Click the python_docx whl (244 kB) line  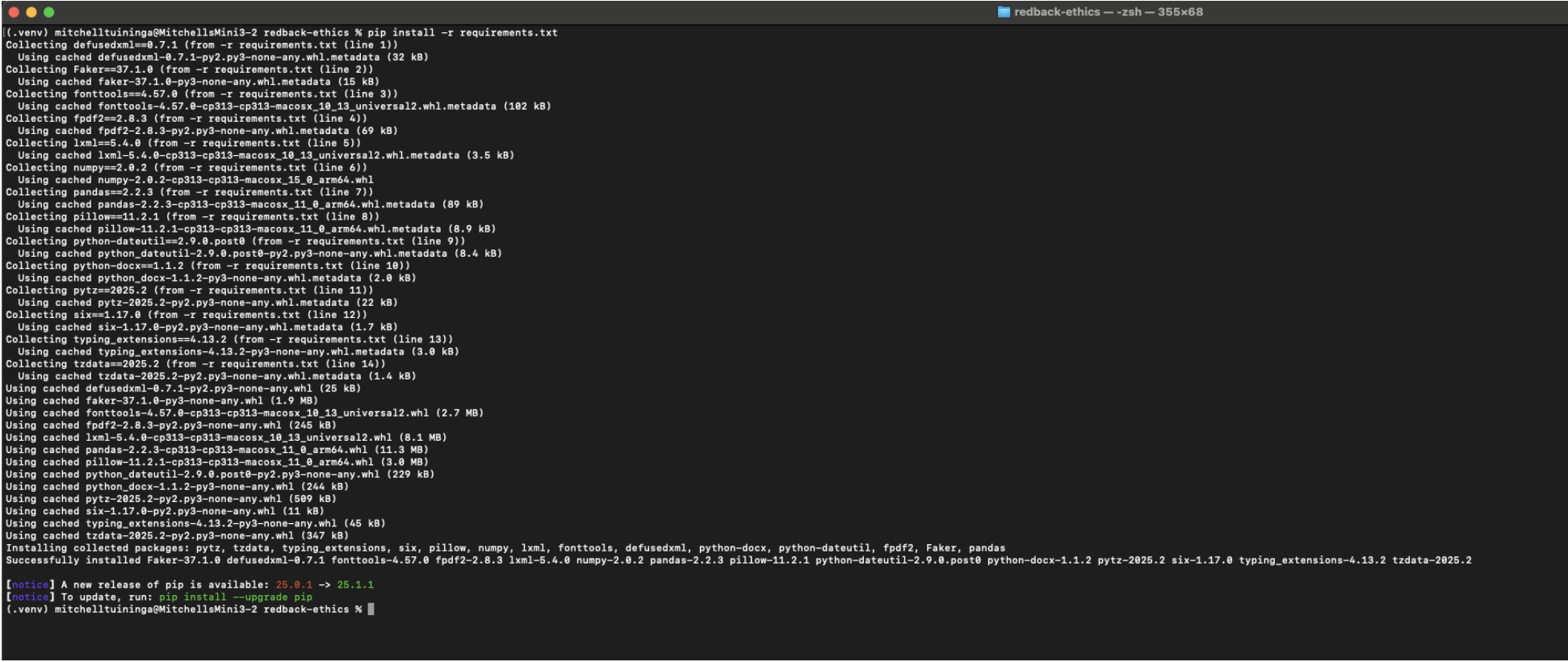(x=177, y=487)
